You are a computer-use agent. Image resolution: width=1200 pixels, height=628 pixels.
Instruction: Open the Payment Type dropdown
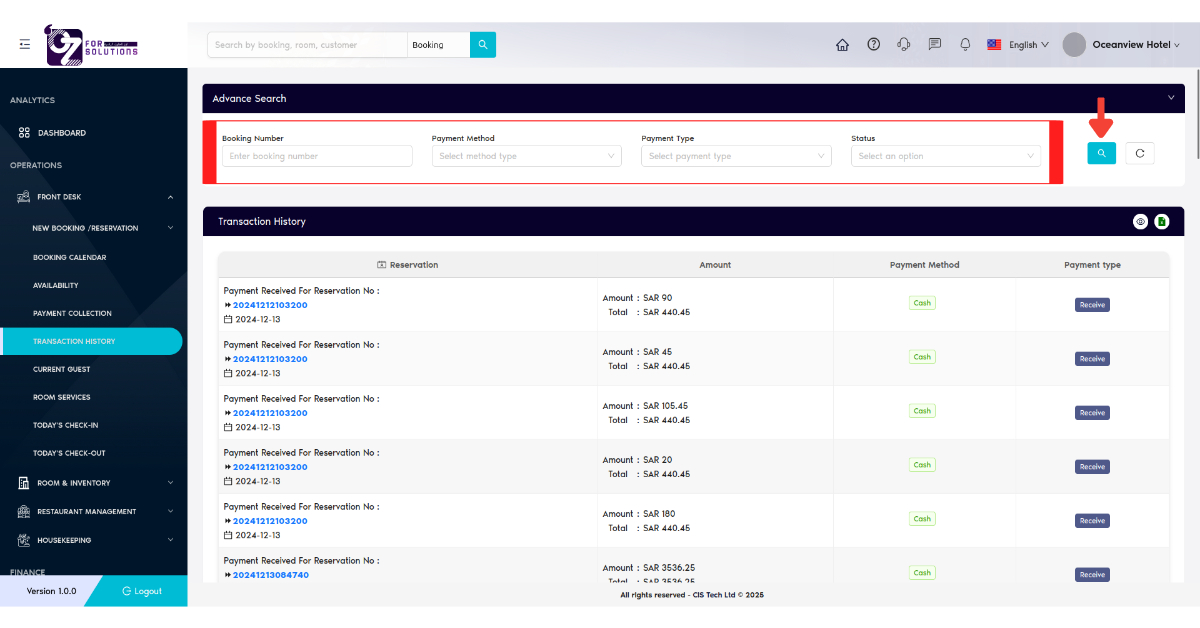click(x=736, y=156)
